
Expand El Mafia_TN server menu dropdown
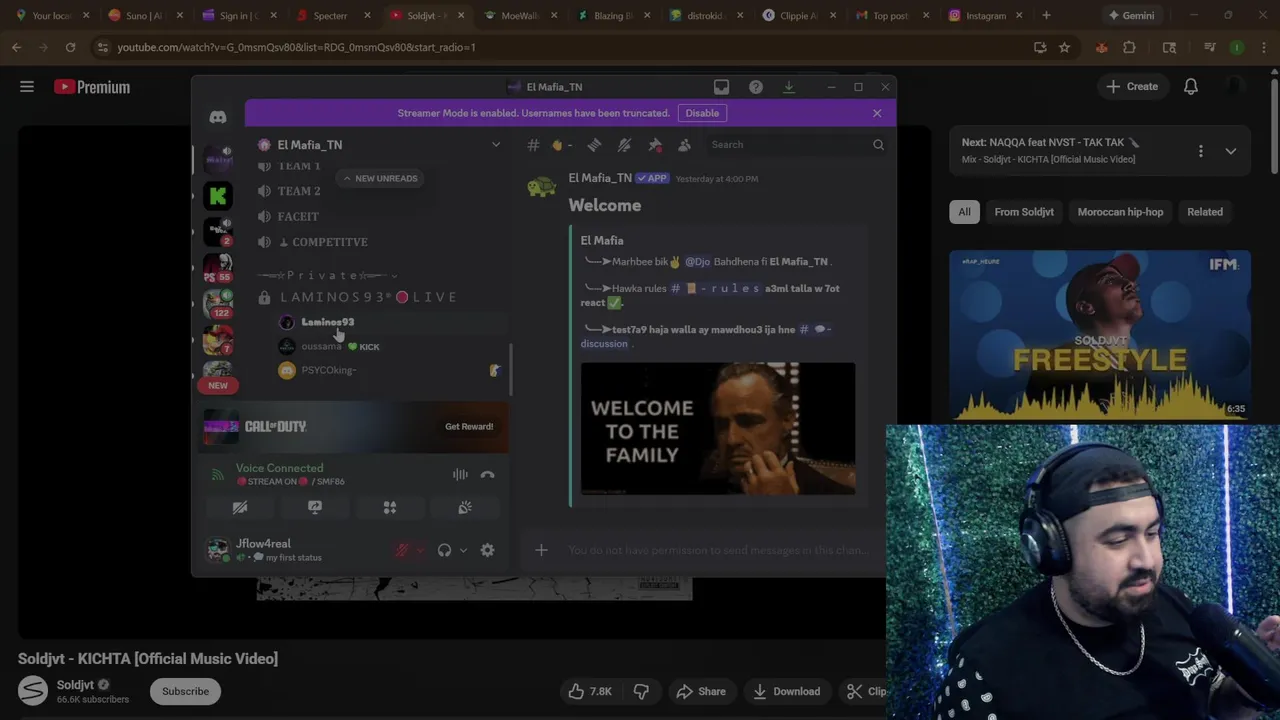pyautogui.click(x=495, y=145)
